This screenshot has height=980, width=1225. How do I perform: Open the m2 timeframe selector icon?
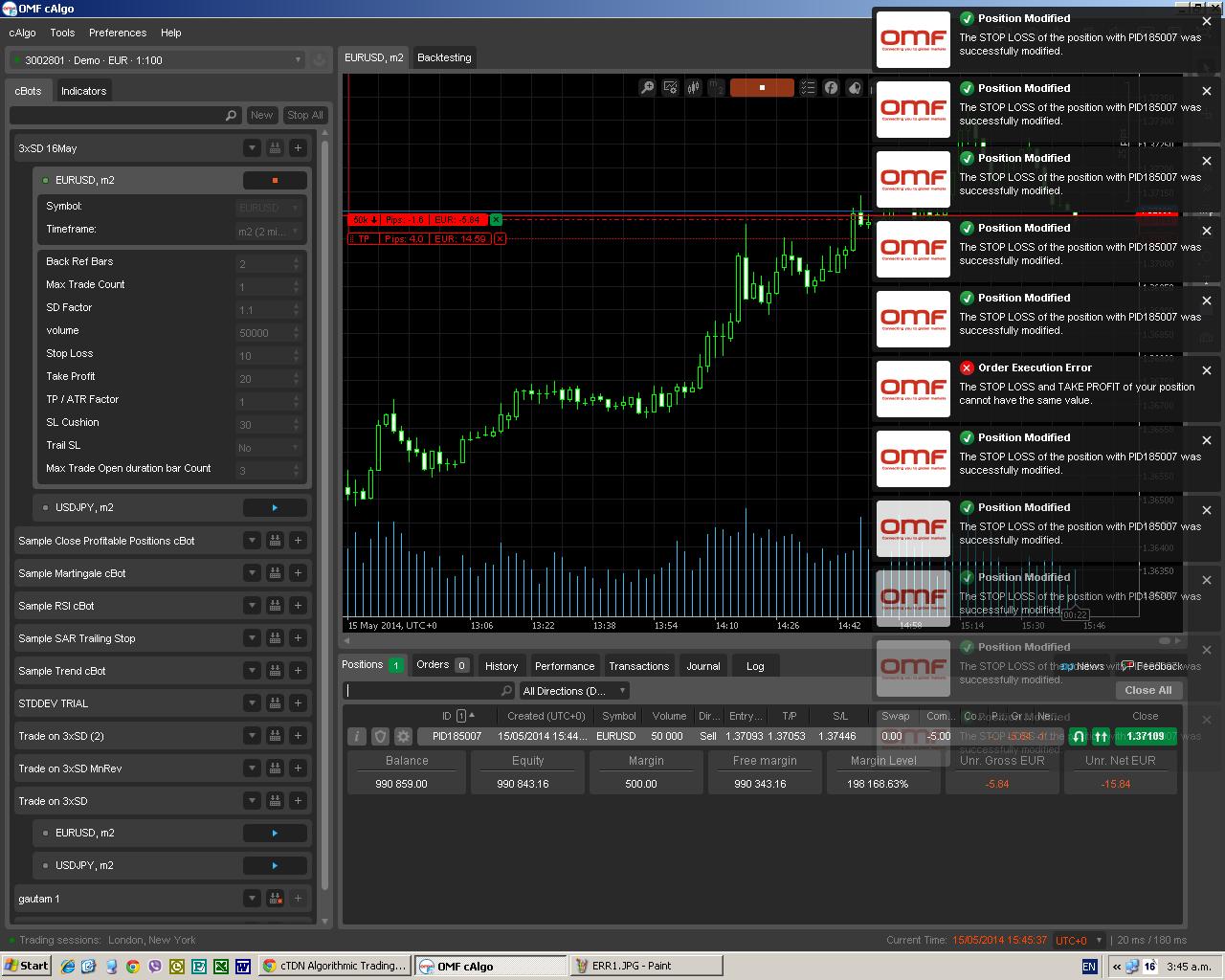[x=716, y=87]
